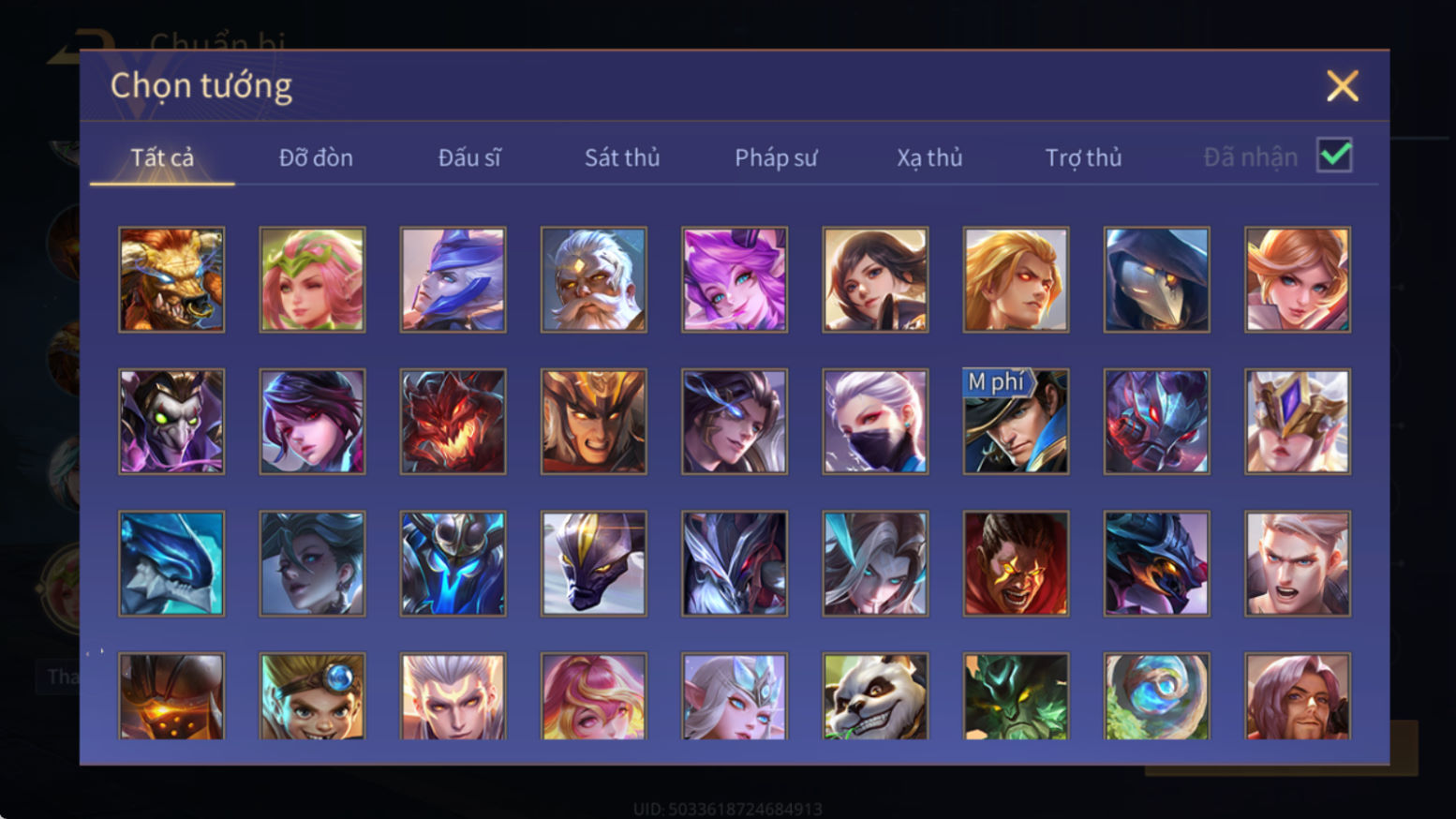Toggle the Đã nhận checkbox

(1334, 156)
